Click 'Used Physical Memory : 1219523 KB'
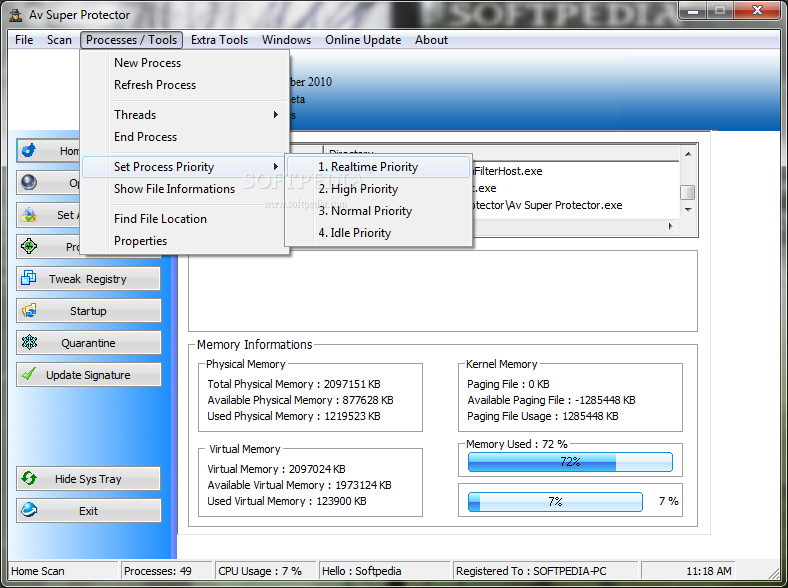The width and height of the screenshot is (788, 588). pos(294,416)
